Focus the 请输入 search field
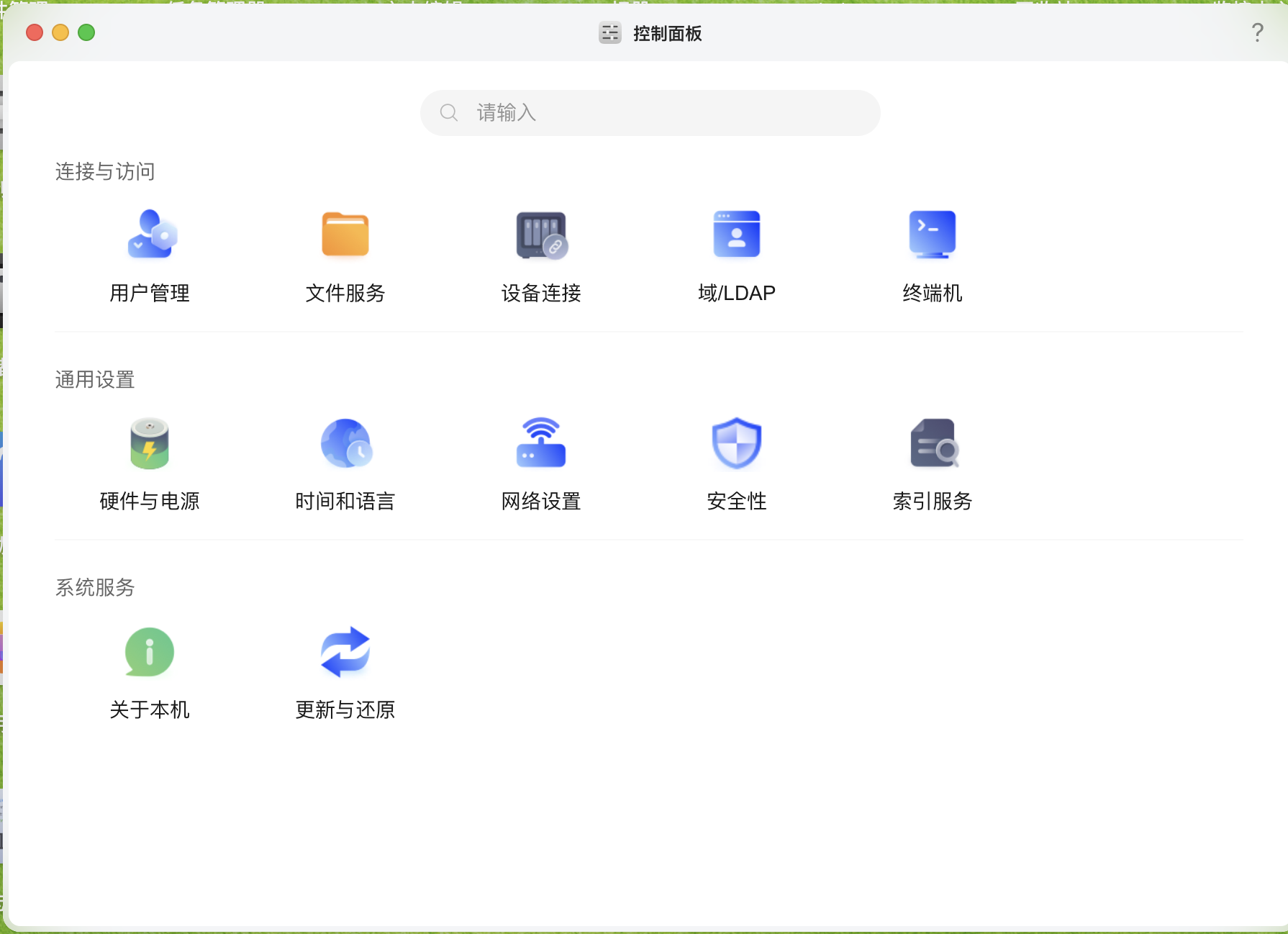This screenshot has height=934, width=1288. [x=650, y=112]
